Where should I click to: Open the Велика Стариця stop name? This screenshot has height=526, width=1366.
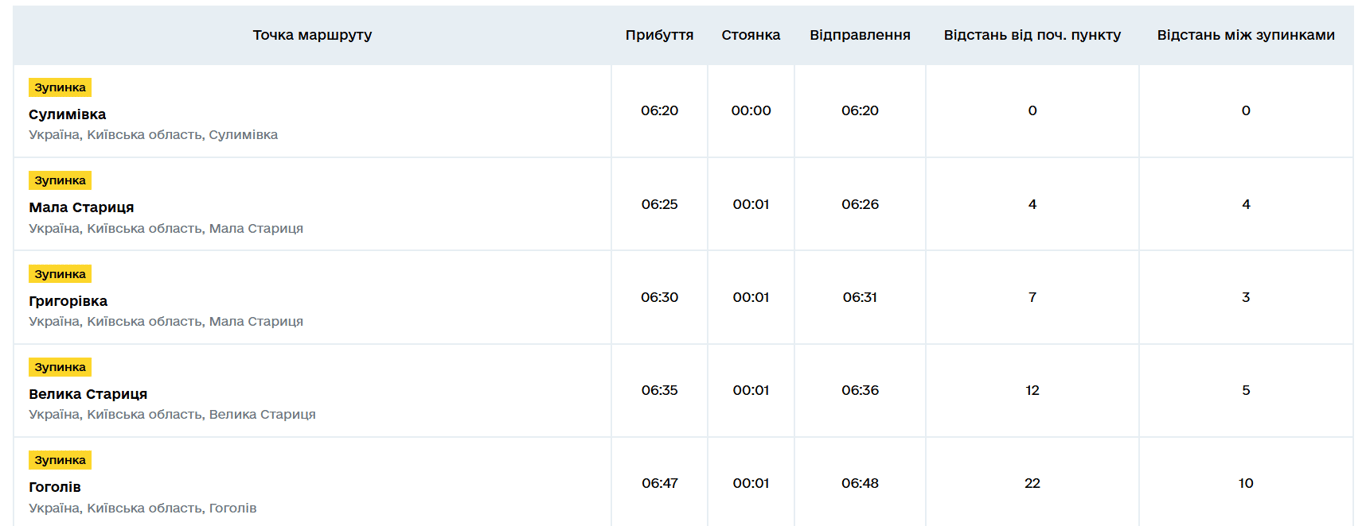[x=88, y=394]
